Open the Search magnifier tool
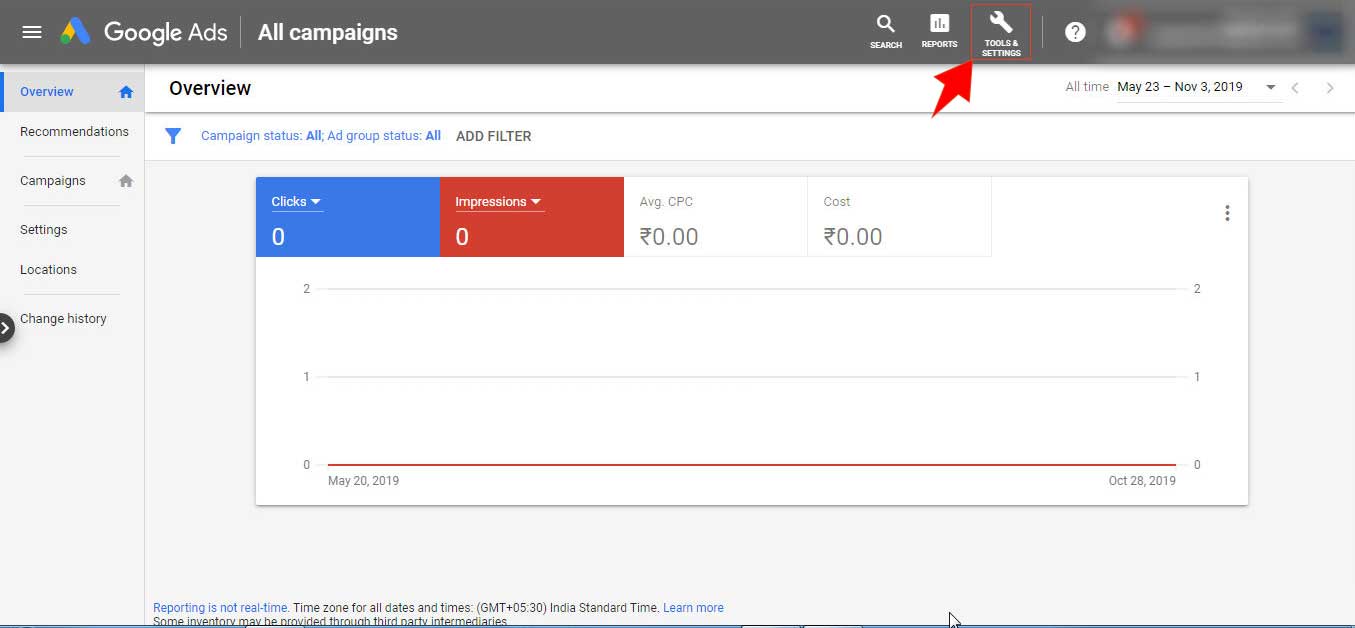 tap(885, 32)
